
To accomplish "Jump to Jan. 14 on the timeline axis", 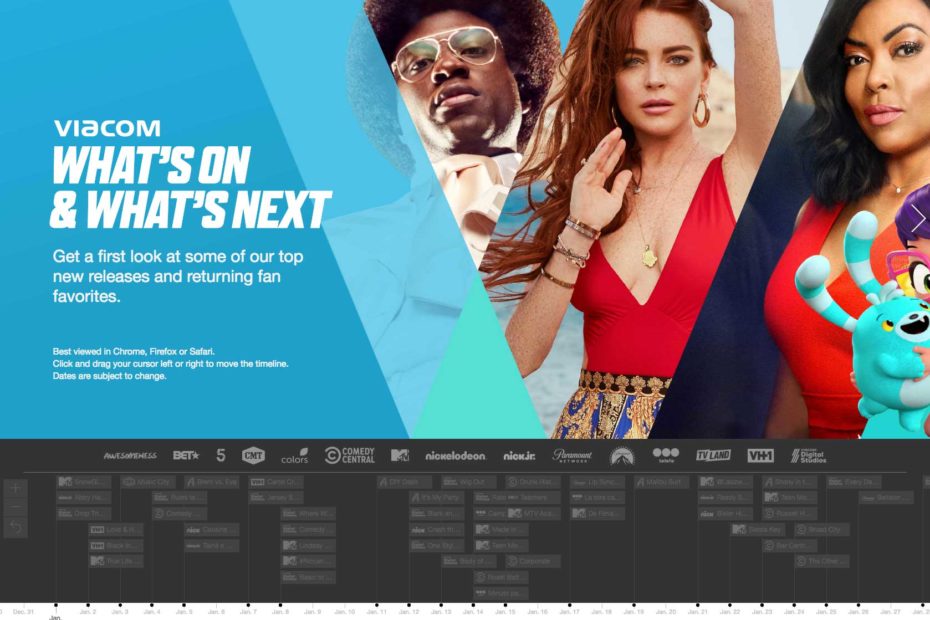I will tap(473, 611).
